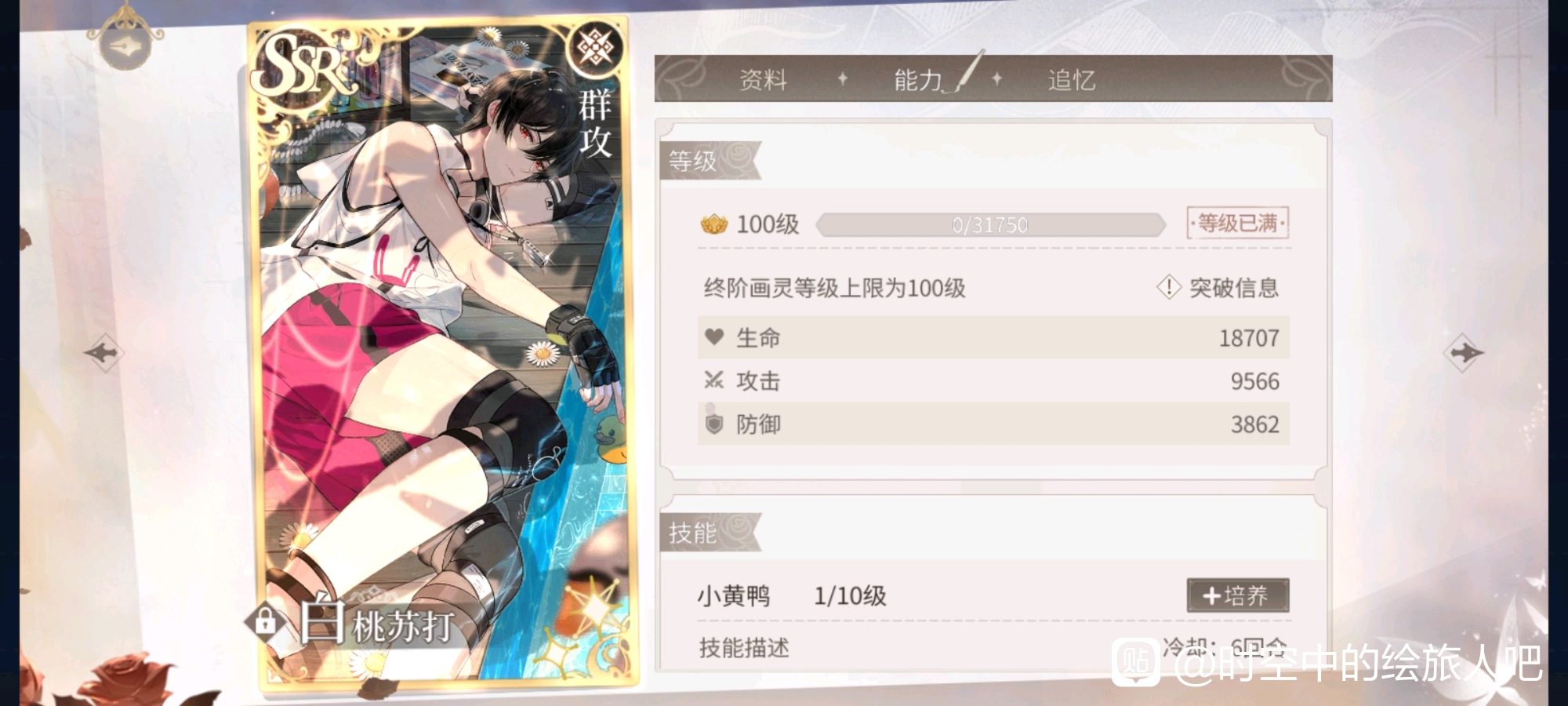Tap the shield icon next to 防御

point(713,424)
